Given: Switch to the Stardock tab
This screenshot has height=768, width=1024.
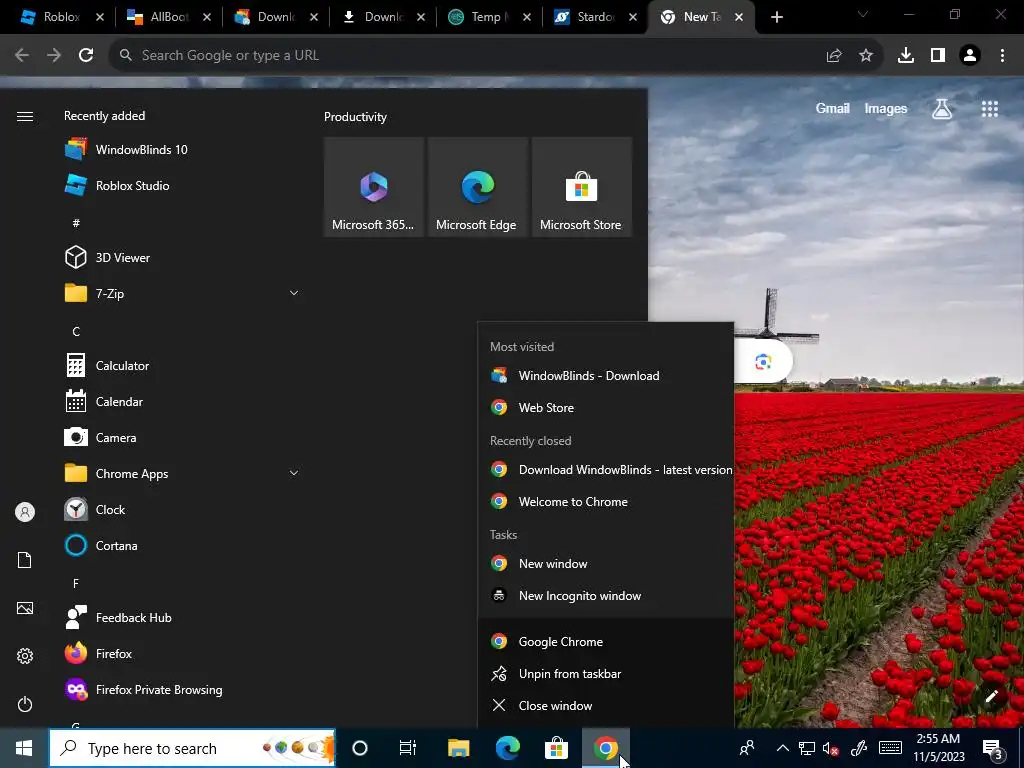Looking at the screenshot, I should (596, 17).
